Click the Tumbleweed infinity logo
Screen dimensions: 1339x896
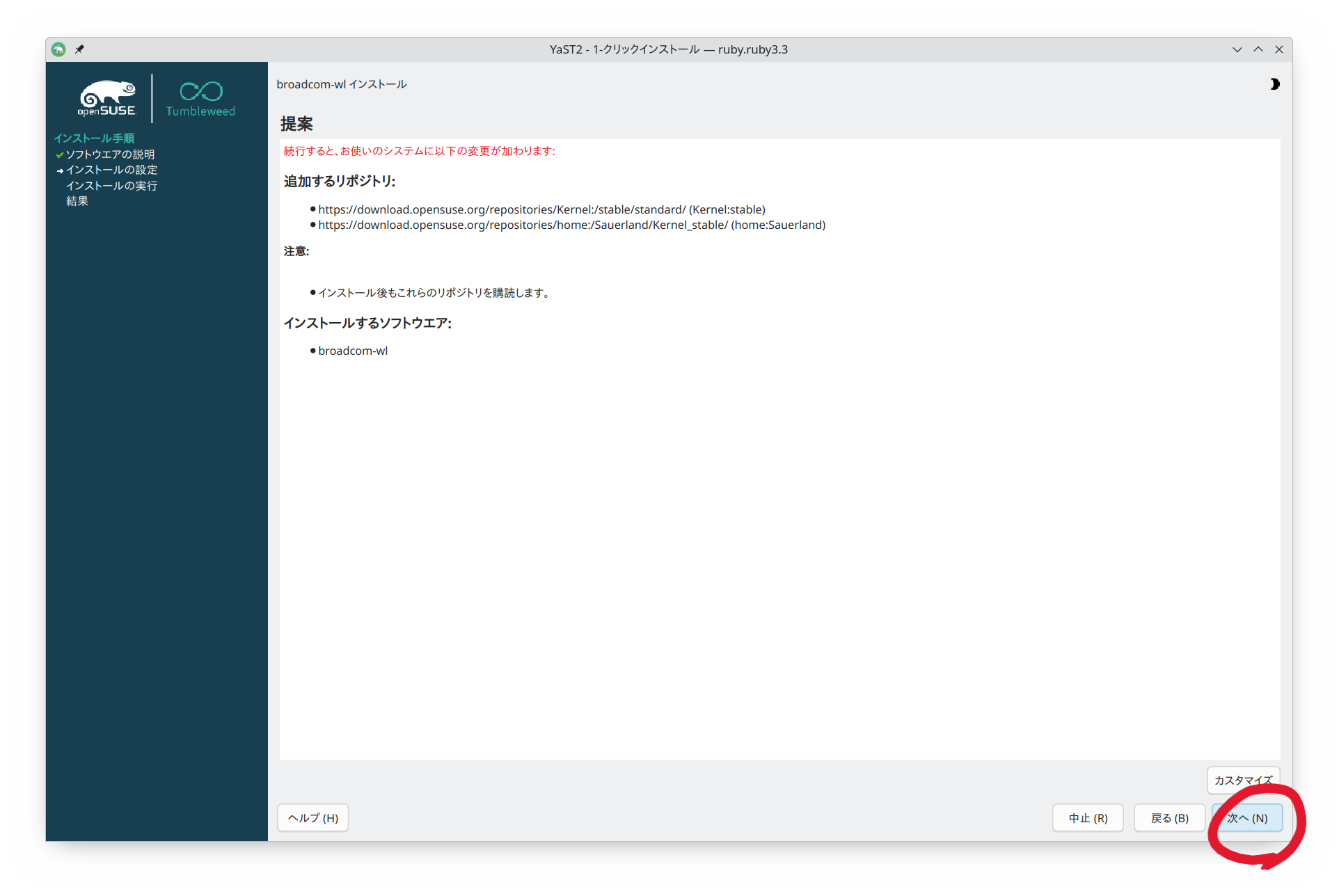200,99
